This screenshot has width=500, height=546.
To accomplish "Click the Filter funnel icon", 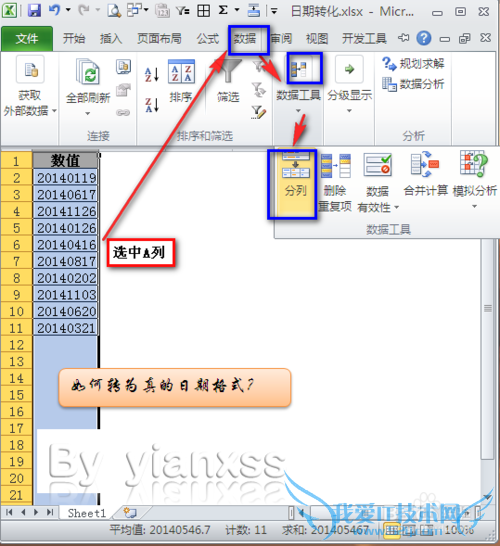I will (228, 71).
